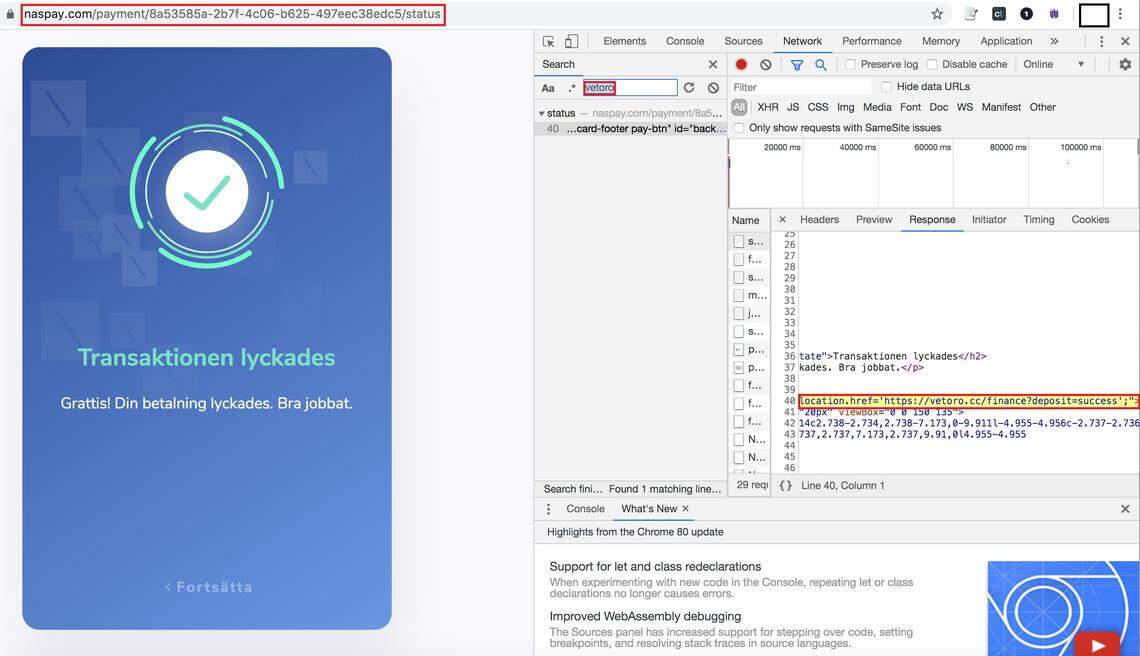The height and width of the screenshot is (656, 1140).
Task: Click the Filter input field
Action: coord(800,85)
